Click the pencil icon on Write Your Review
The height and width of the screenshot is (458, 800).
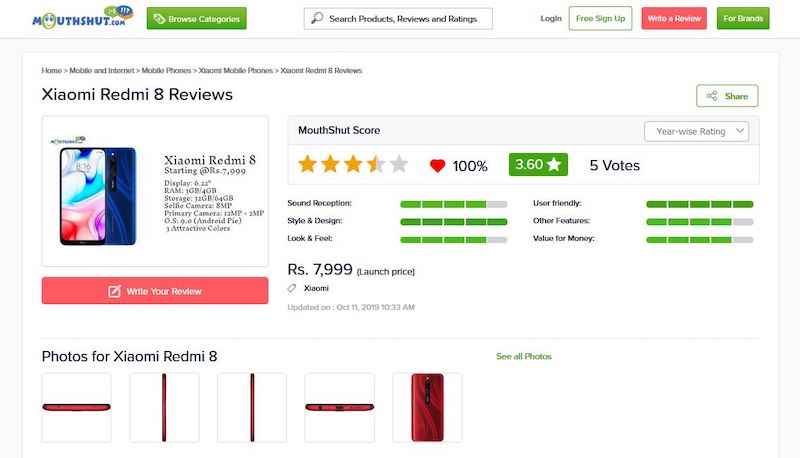point(114,291)
